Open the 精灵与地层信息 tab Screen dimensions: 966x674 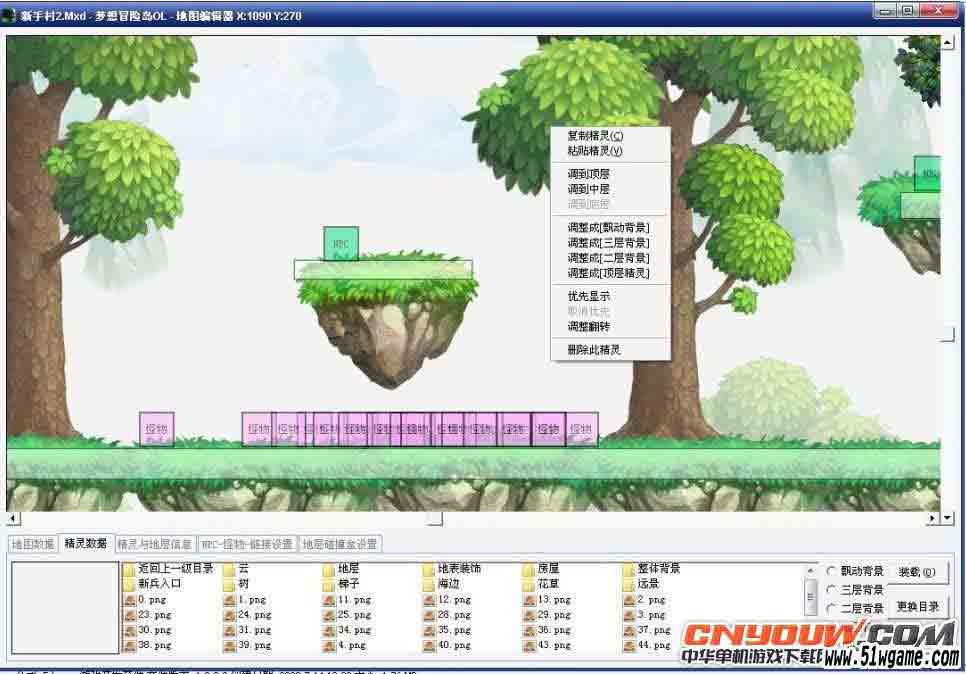pyautogui.click(x=155, y=544)
